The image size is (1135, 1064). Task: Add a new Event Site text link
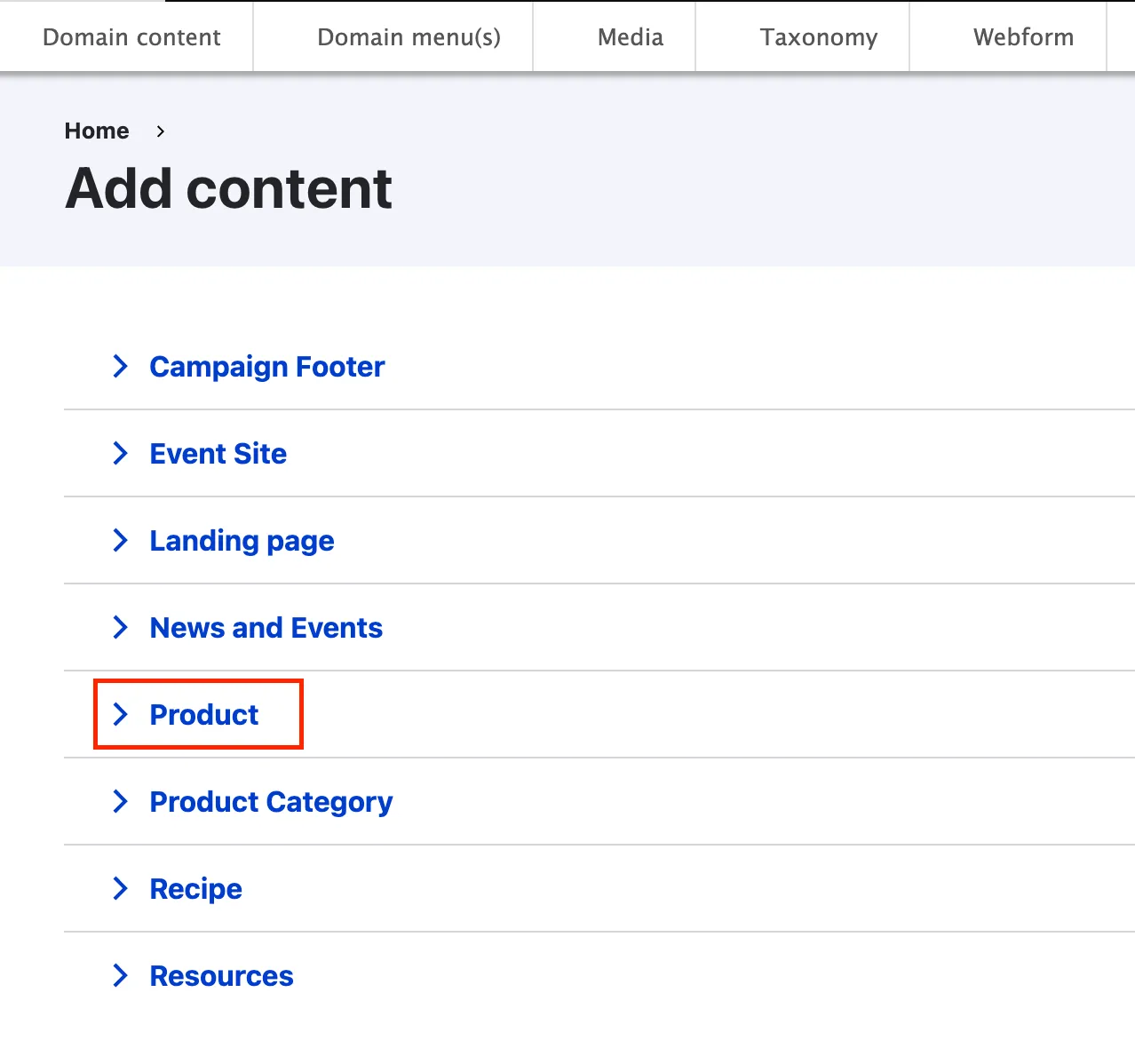(x=218, y=454)
